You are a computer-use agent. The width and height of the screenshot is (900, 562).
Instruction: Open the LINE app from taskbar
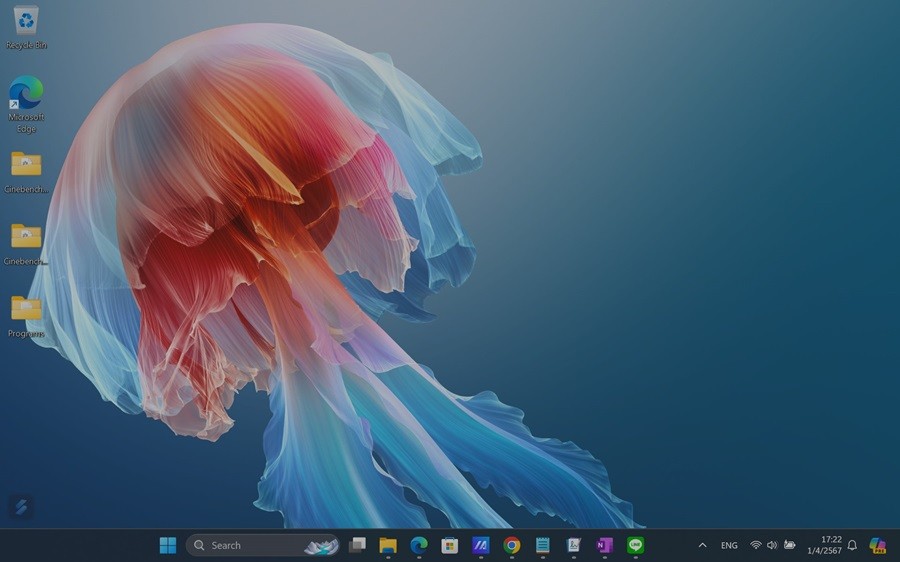[635, 545]
